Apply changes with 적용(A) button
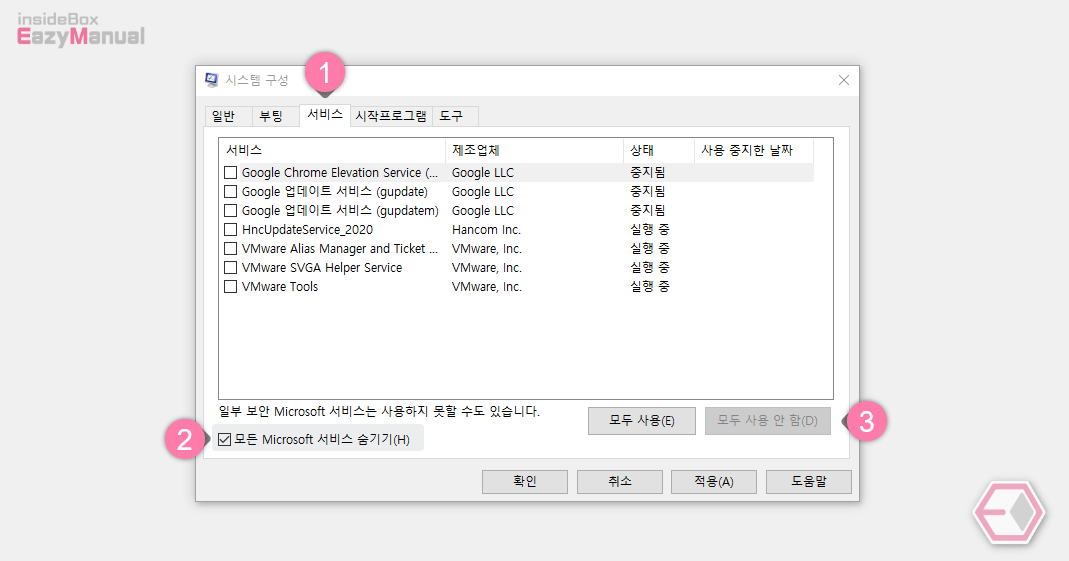This screenshot has height=561, width=1069. pos(714,481)
